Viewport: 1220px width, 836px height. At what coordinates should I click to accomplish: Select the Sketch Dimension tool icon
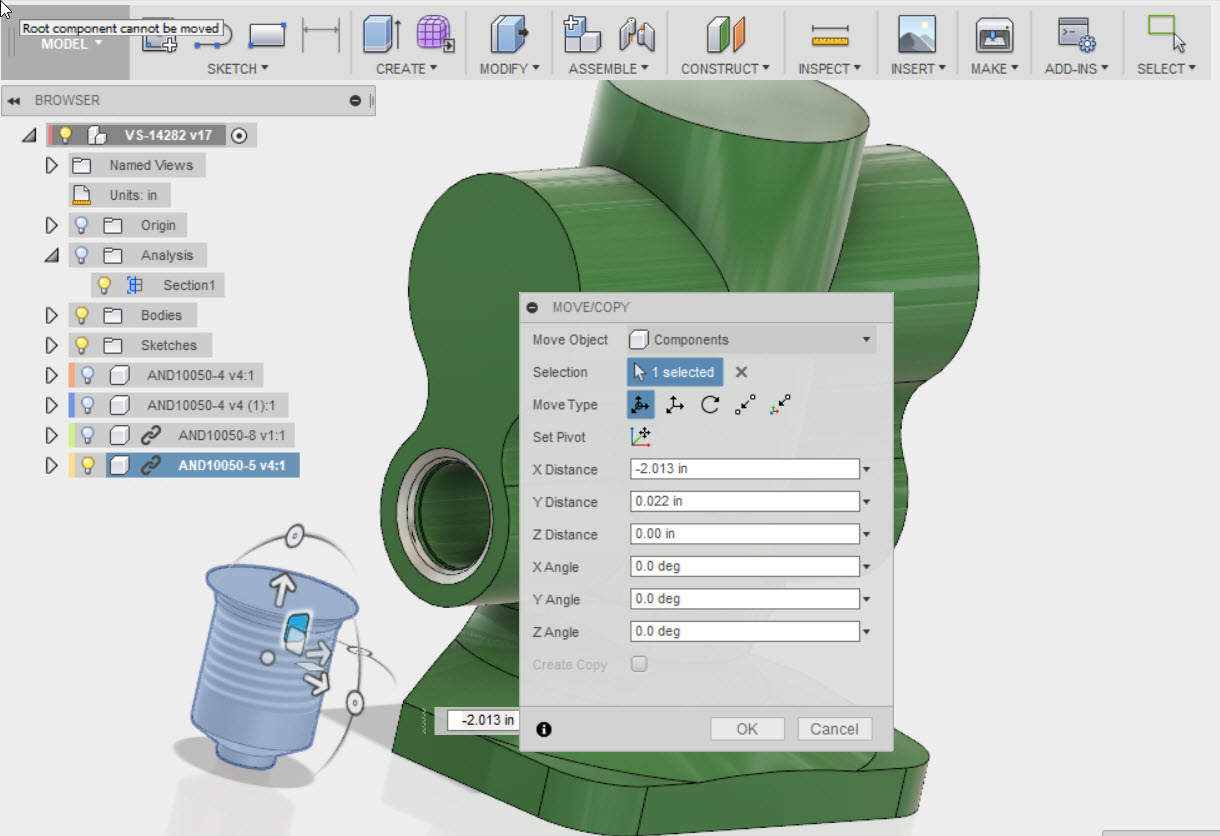click(321, 35)
